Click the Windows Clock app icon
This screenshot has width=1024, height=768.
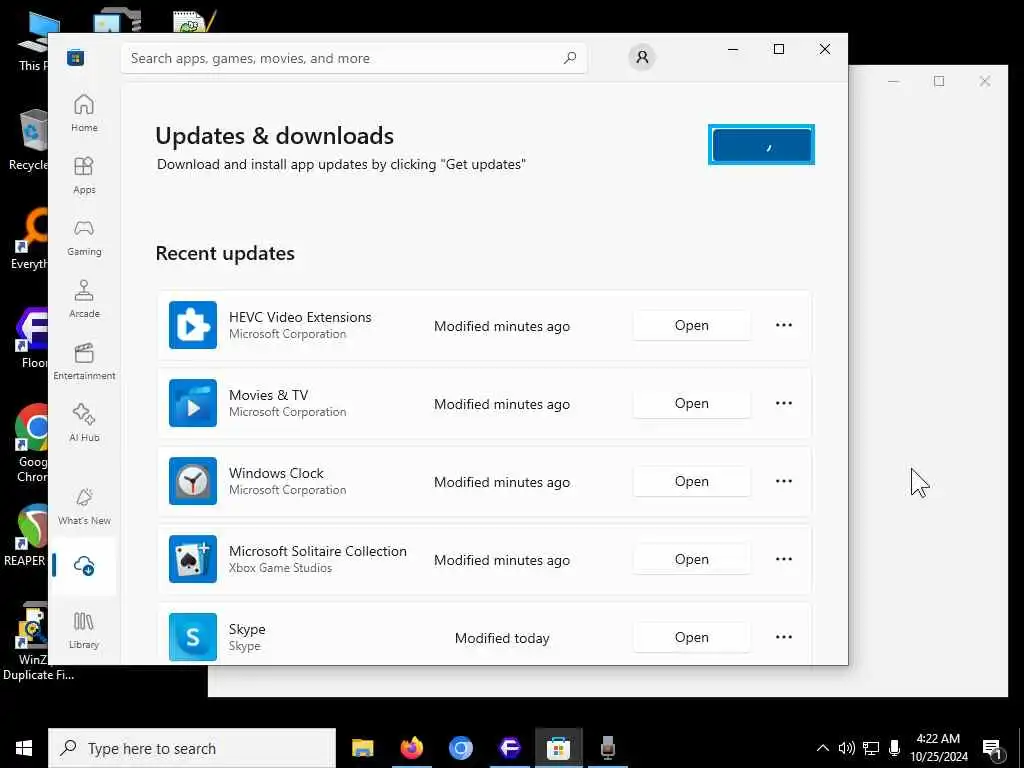click(x=193, y=481)
